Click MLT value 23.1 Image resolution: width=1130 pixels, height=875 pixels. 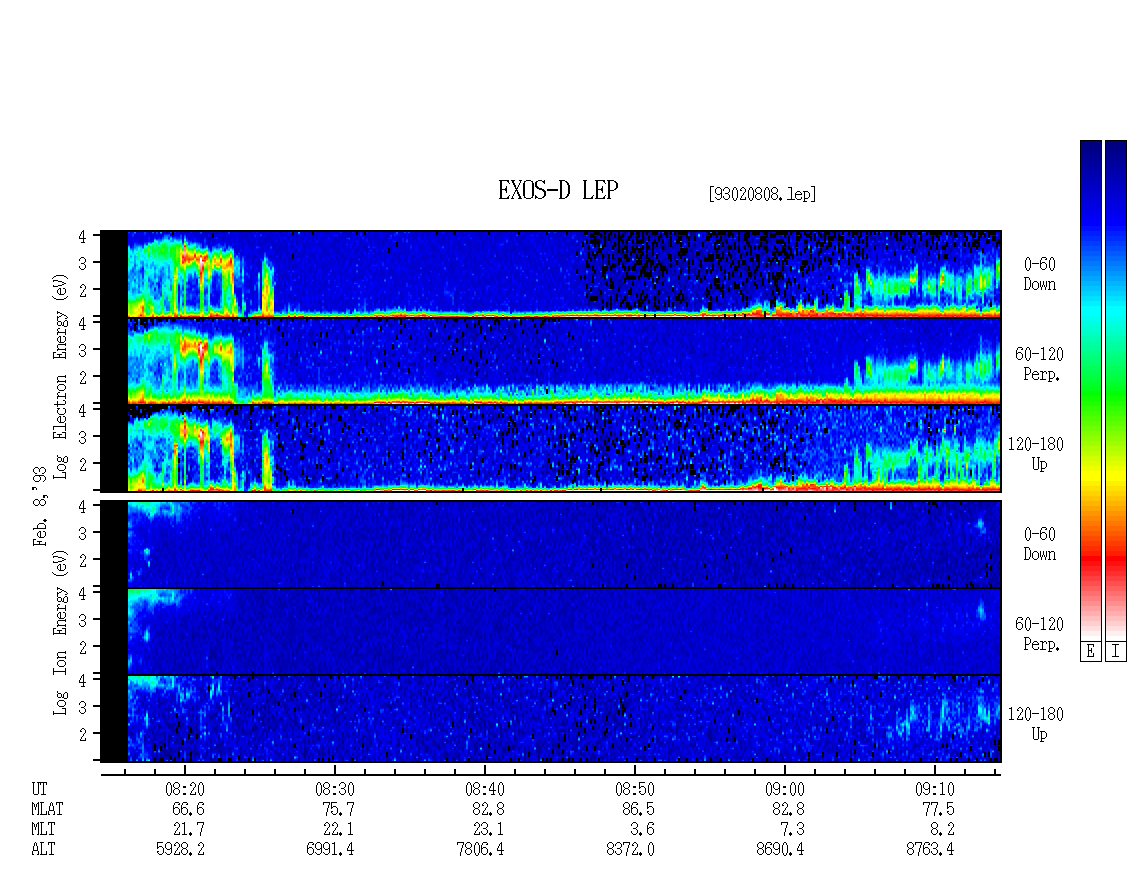[488, 830]
